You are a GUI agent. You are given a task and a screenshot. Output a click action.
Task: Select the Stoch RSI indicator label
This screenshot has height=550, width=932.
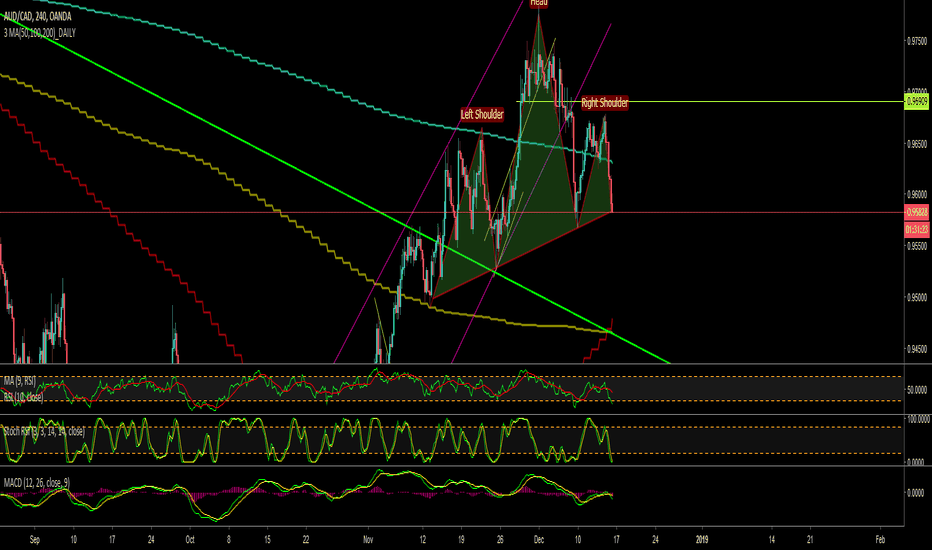coord(43,432)
